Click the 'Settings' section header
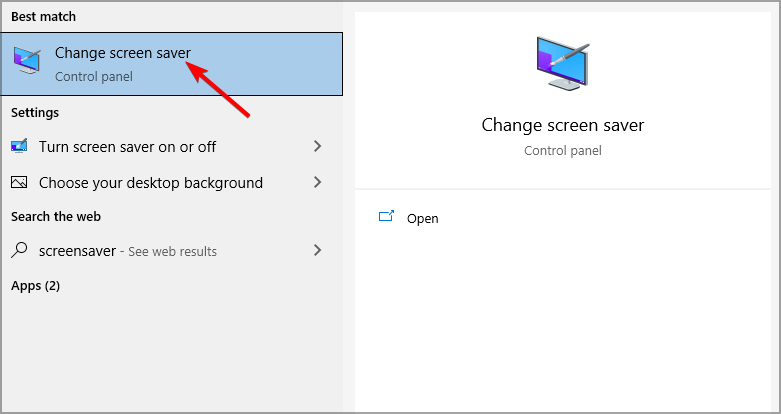This screenshot has height=414, width=781. (x=35, y=113)
